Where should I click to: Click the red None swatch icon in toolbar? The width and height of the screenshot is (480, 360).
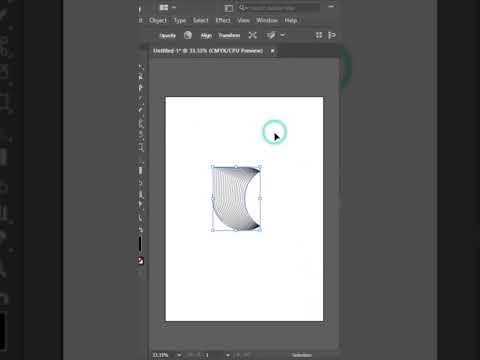point(141,261)
